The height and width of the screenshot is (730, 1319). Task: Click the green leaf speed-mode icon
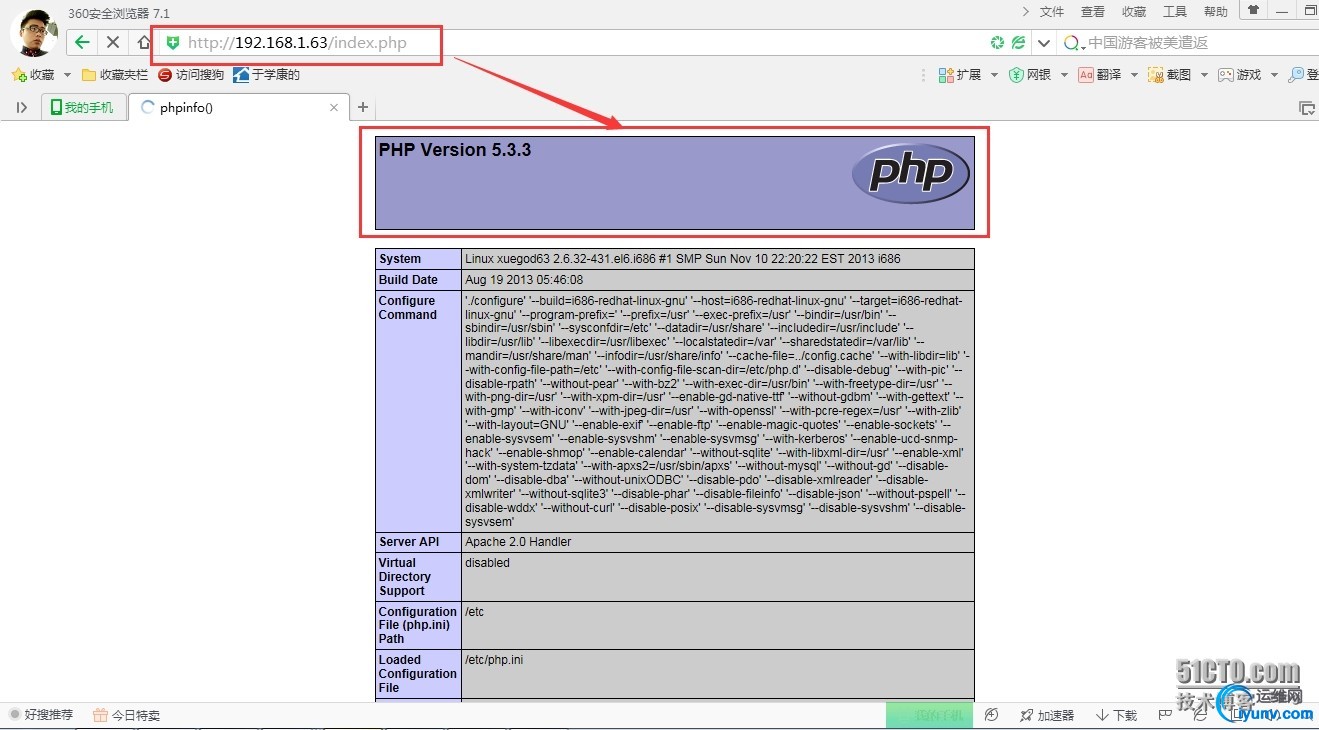click(1018, 43)
